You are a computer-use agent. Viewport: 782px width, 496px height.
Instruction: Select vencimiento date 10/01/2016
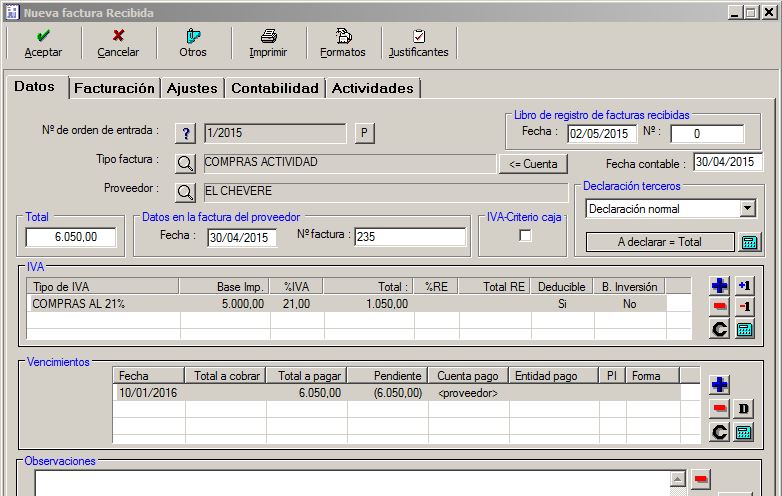[148, 393]
